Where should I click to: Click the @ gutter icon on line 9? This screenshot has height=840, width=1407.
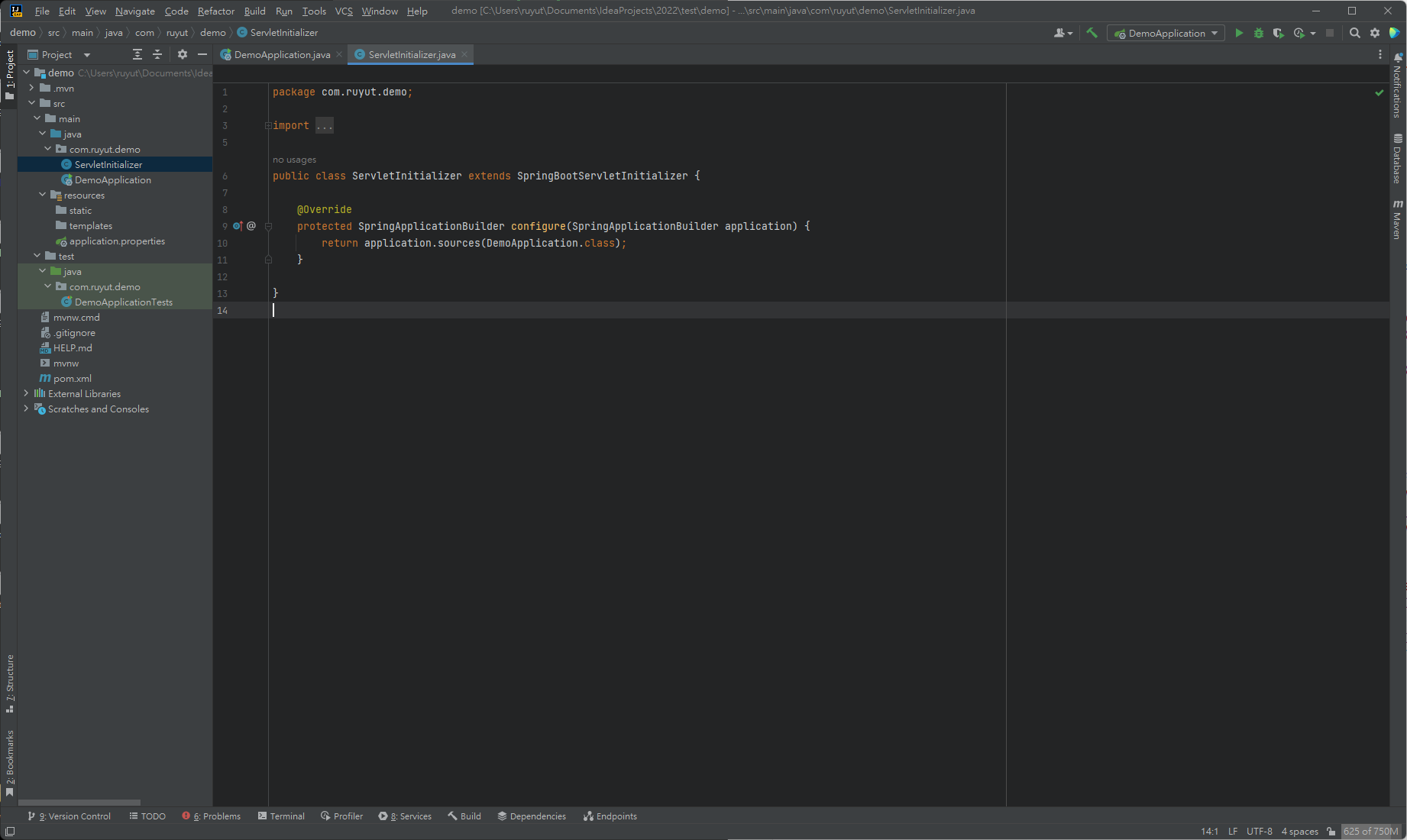(251, 226)
